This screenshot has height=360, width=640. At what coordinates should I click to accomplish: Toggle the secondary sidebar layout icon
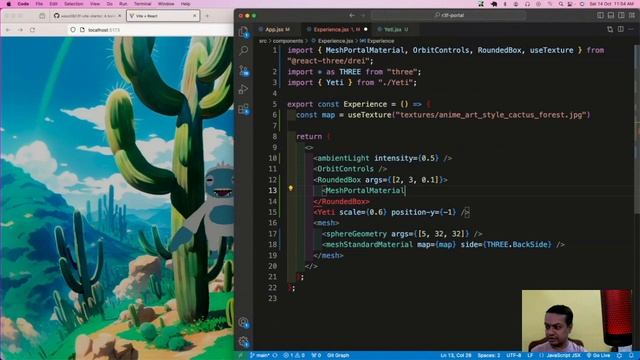coord(621,16)
